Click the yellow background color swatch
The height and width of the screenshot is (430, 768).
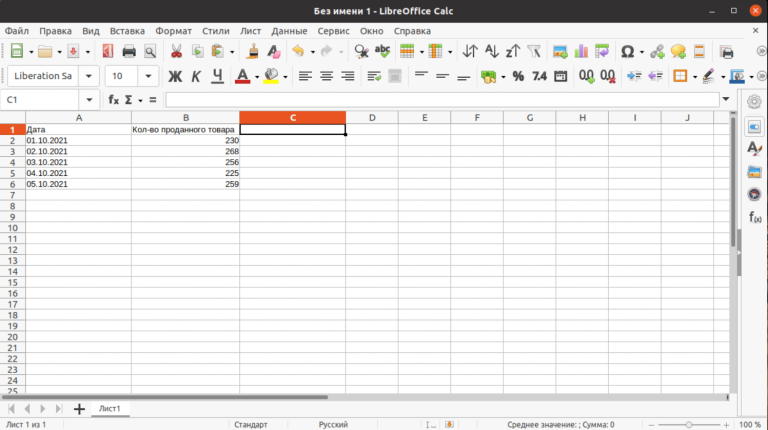click(x=270, y=76)
